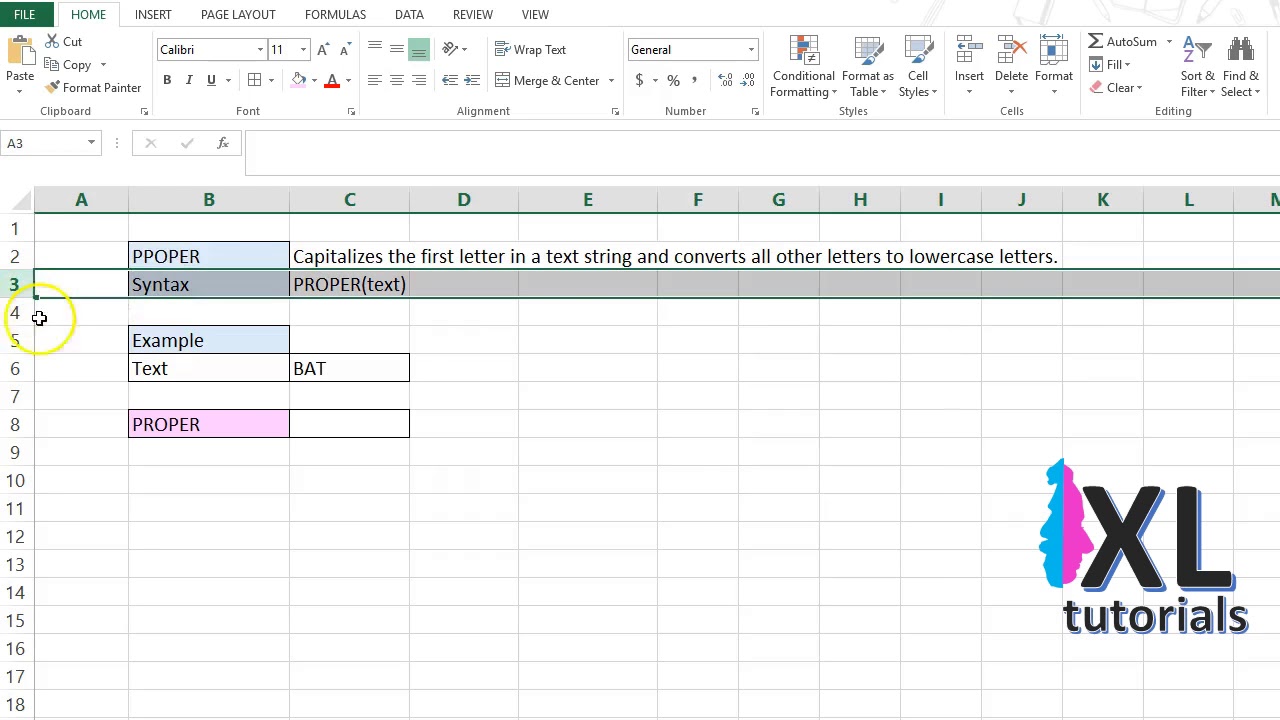Apply red Font Color swatch
The width and height of the screenshot is (1280, 720).
pyautogui.click(x=332, y=81)
